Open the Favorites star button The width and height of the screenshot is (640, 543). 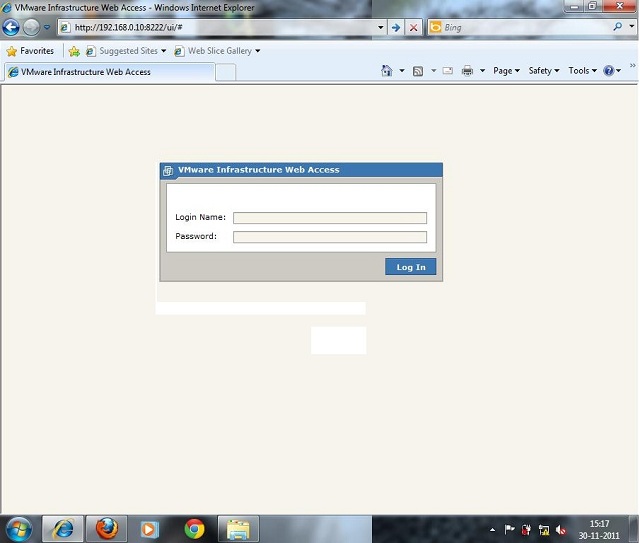30,51
